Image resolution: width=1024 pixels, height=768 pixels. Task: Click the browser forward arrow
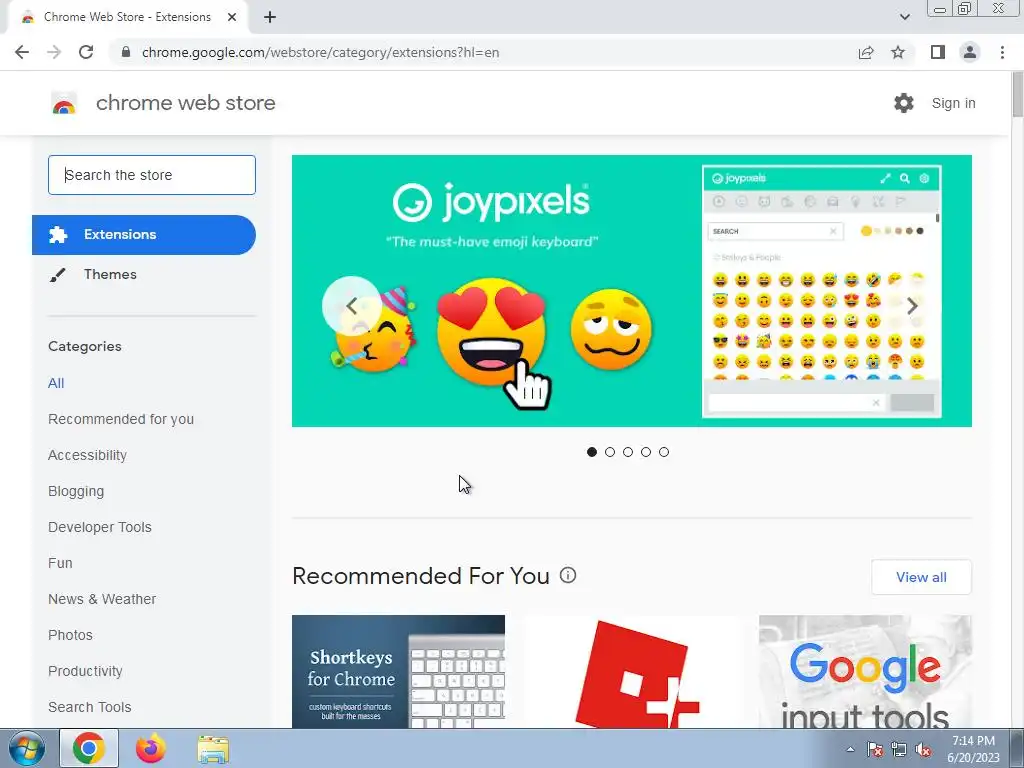click(x=54, y=52)
